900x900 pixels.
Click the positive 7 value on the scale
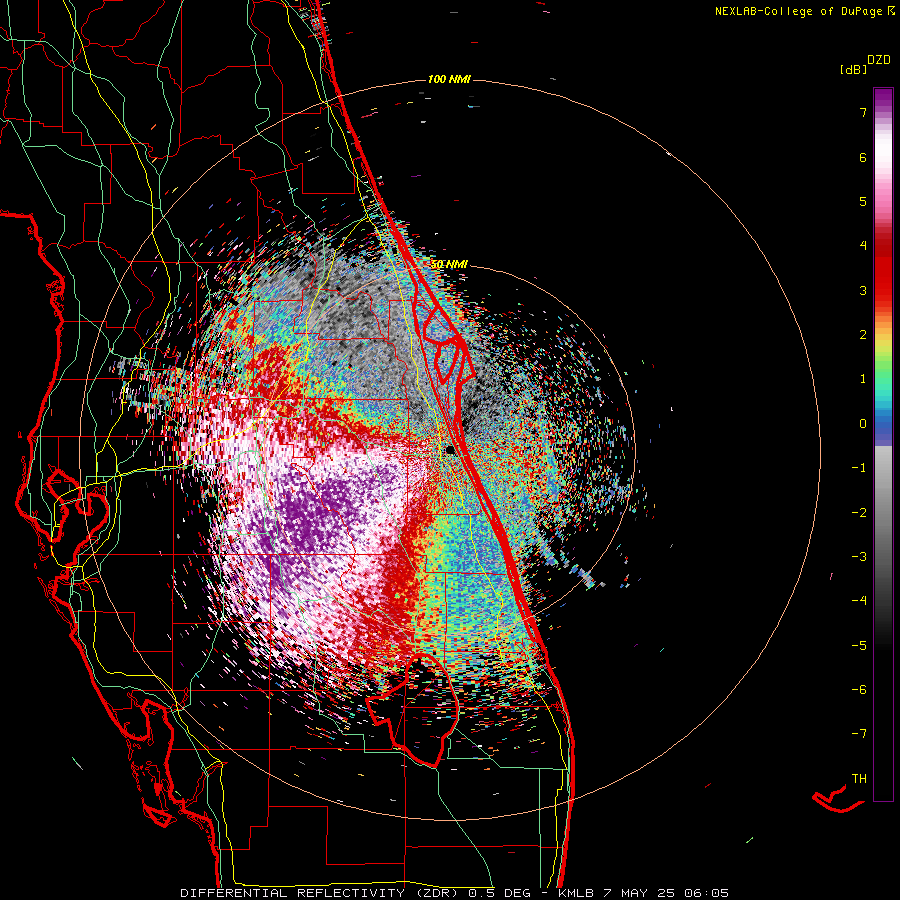pyautogui.click(x=863, y=112)
